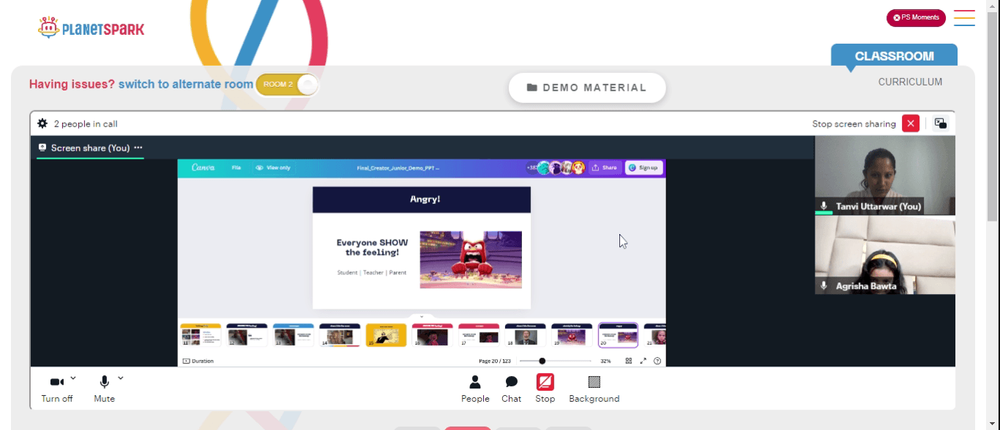
Task: Open the Chat panel
Action: pos(511,389)
